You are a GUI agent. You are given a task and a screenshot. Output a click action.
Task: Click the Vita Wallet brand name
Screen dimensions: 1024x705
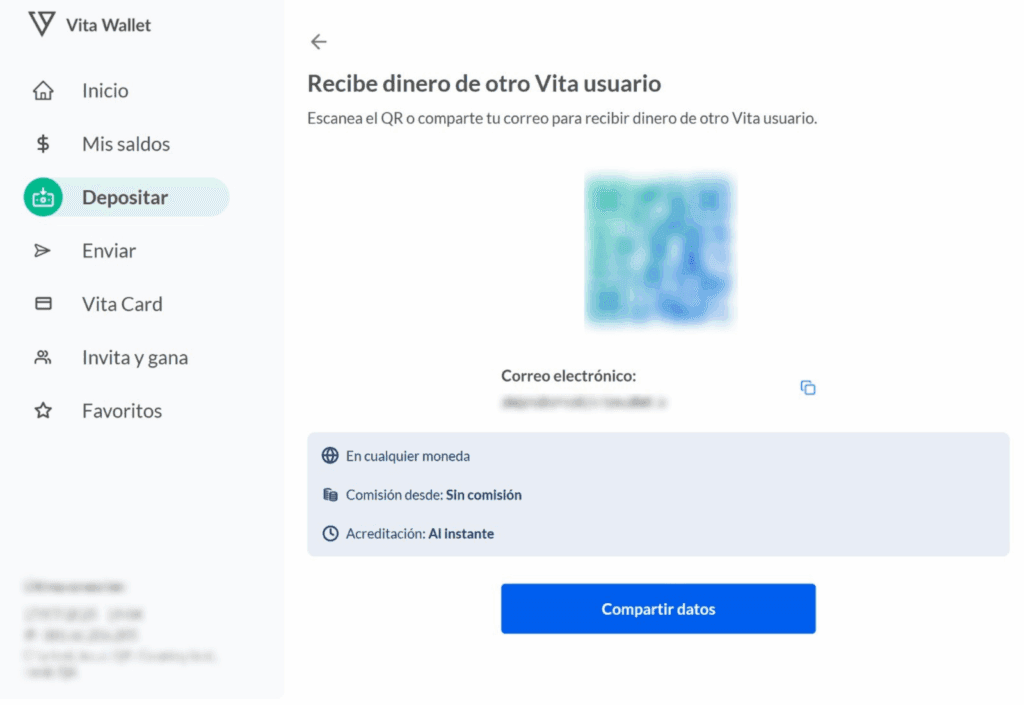108,25
